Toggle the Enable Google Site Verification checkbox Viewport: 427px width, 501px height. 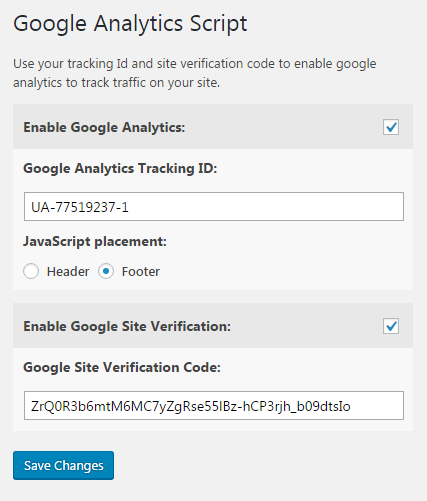click(x=391, y=326)
